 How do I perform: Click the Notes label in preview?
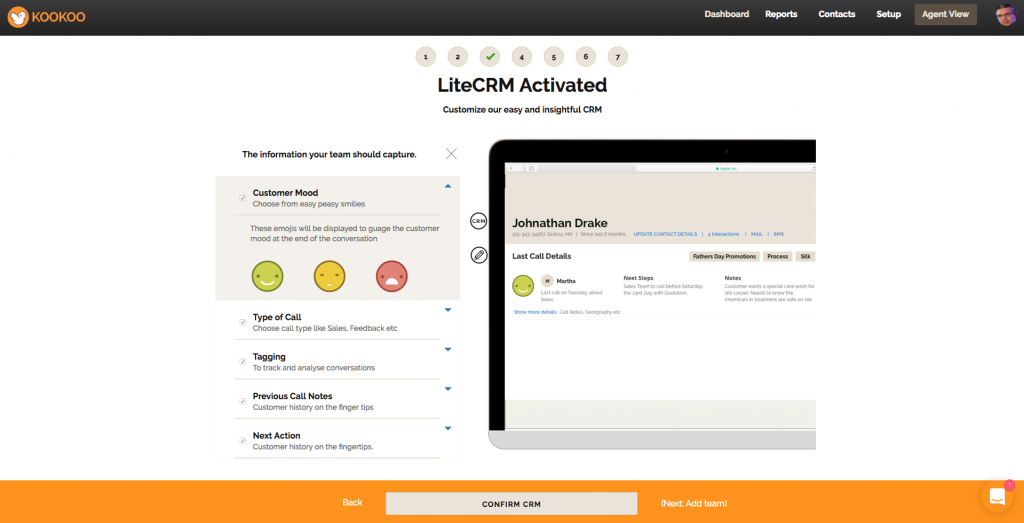tap(733, 277)
